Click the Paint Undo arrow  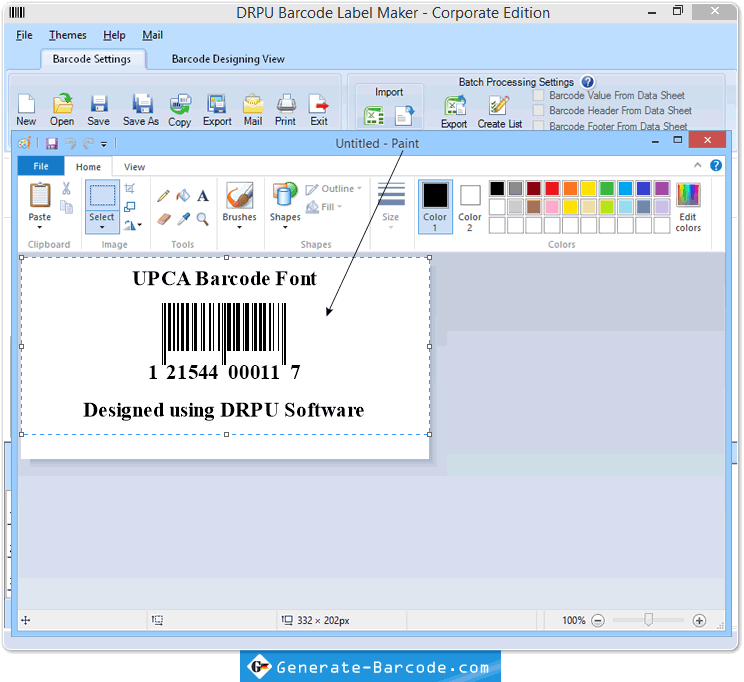tap(70, 143)
